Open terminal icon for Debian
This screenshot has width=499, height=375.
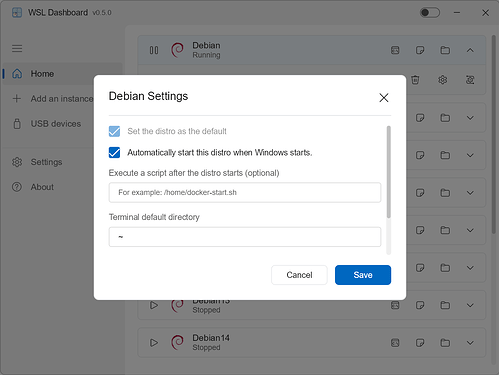pyautogui.click(x=395, y=50)
